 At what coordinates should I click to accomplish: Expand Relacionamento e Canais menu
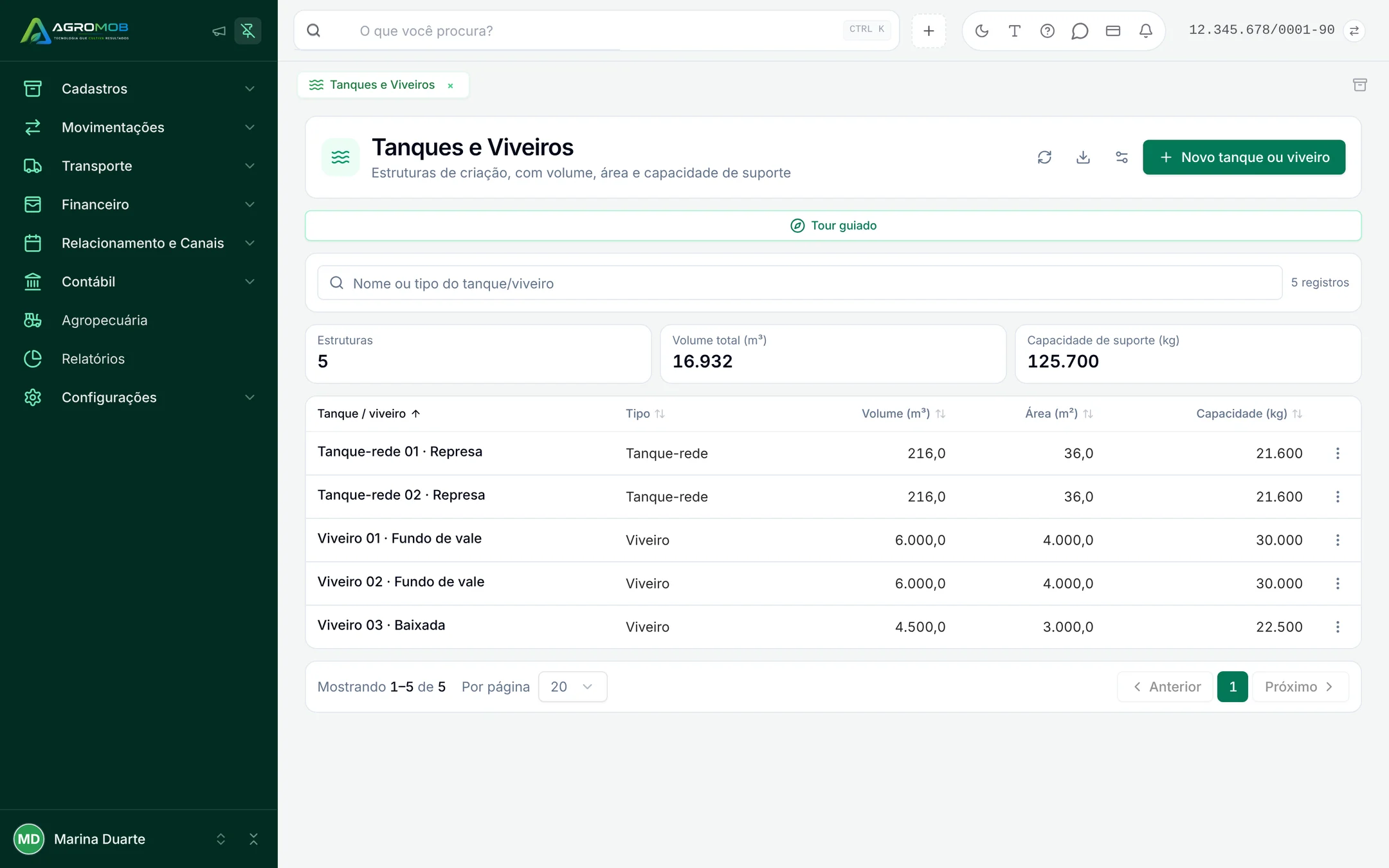139,243
